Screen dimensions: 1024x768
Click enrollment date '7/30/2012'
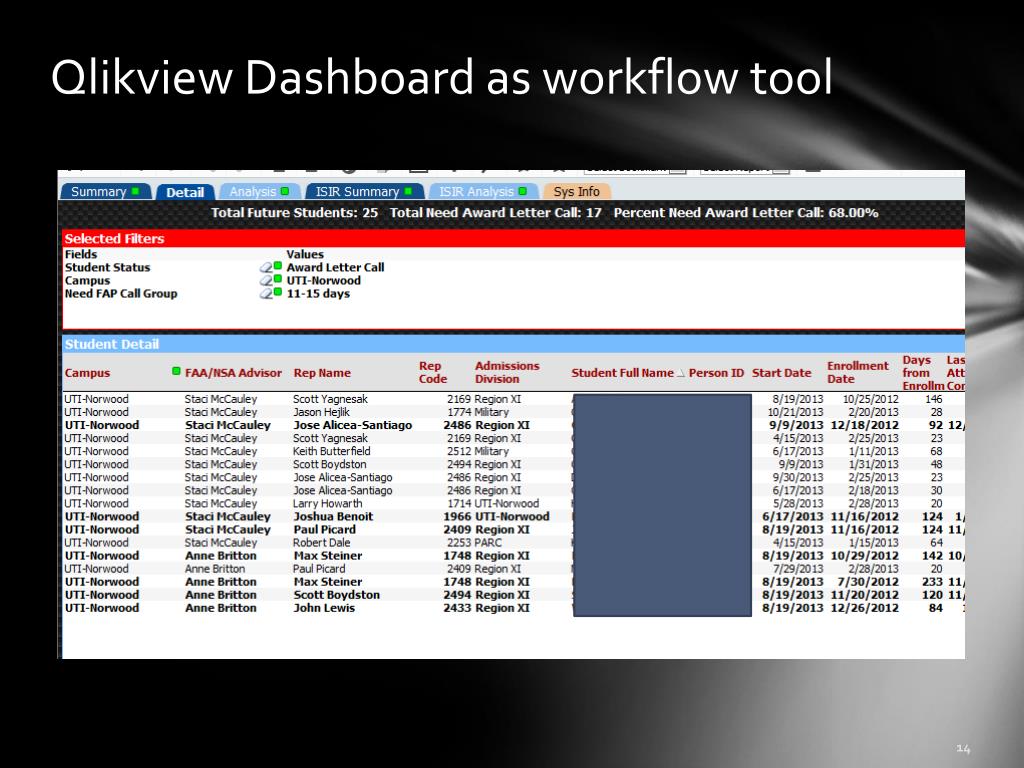click(x=868, y=582)
